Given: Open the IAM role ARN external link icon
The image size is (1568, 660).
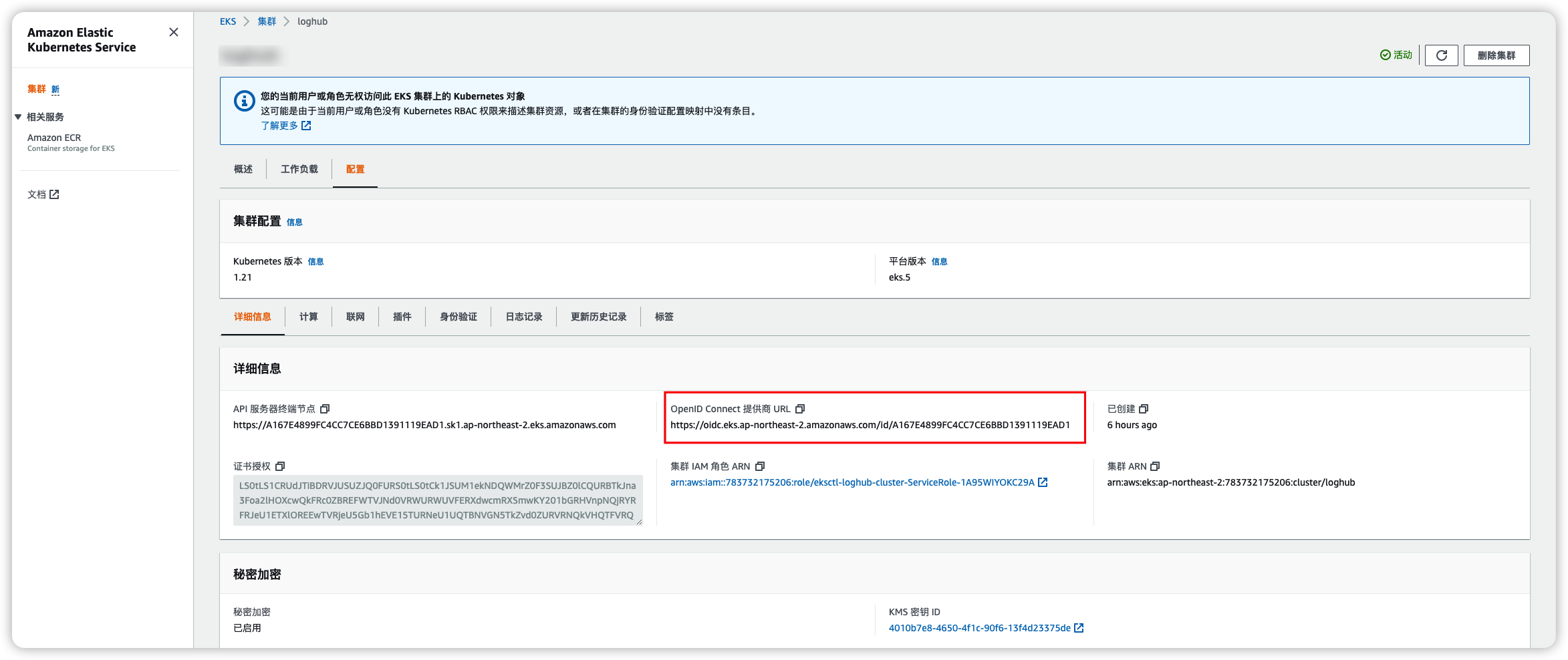Looking at the screenshot, I should pyautogui.click(x=1043, y=482).
